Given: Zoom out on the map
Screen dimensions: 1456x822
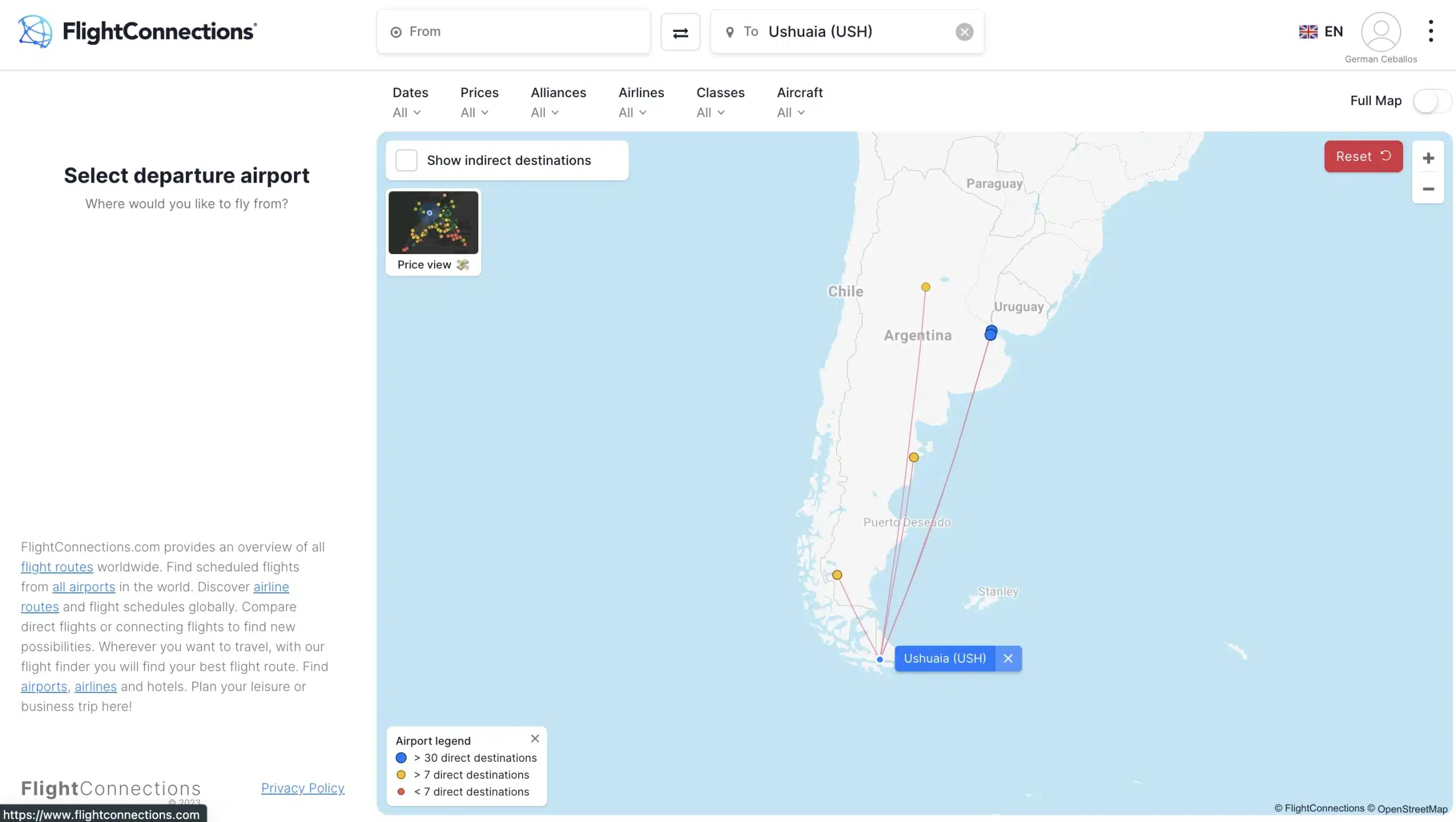Looking at the screenshot, I should 1428,189.
